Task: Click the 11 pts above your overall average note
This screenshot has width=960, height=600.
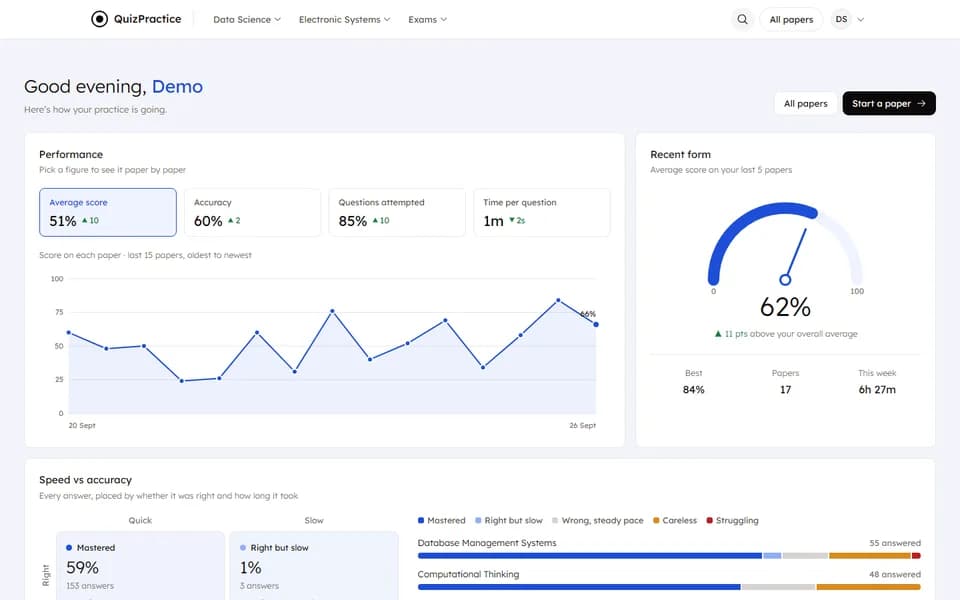Action: click(786, 334)
